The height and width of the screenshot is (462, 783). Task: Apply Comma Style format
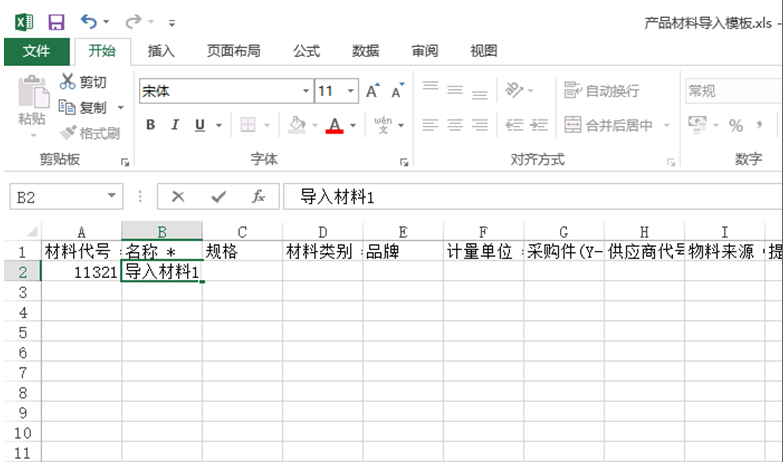[760, 124]
